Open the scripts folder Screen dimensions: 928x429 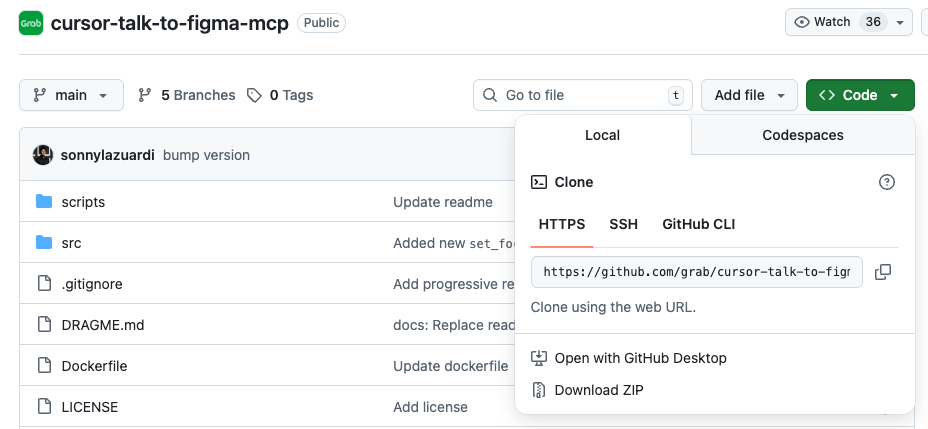(x=83, y=202)
